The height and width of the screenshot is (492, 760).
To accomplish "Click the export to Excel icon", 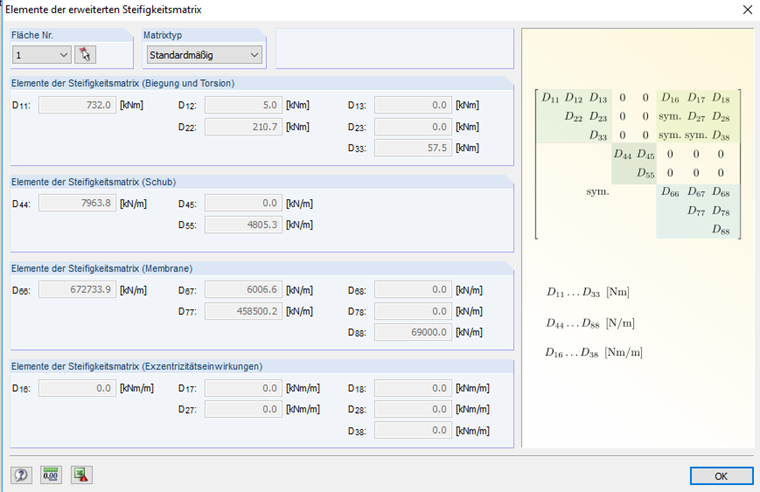I will click(81, 474).
